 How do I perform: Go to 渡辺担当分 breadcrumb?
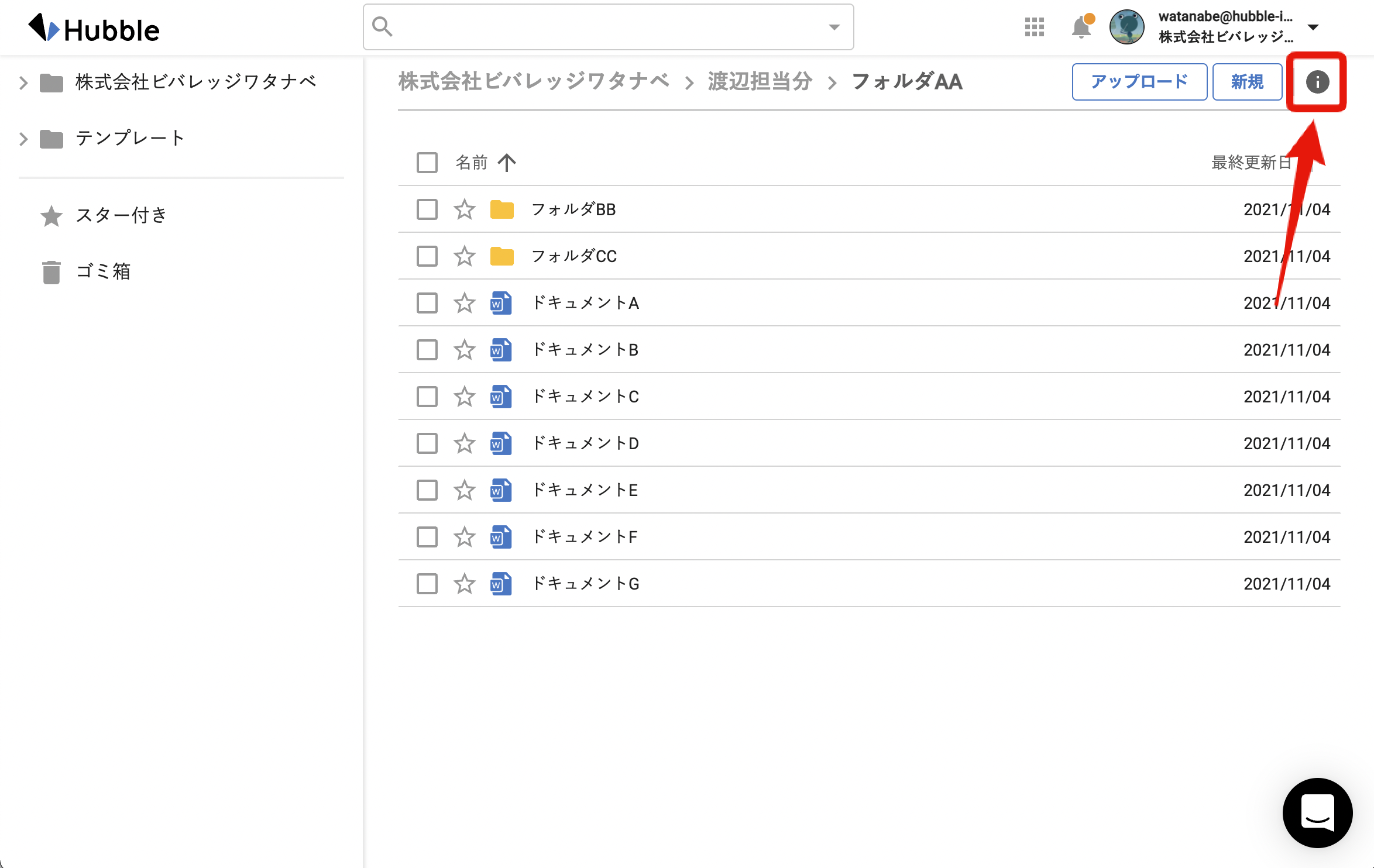coord(760,81)
